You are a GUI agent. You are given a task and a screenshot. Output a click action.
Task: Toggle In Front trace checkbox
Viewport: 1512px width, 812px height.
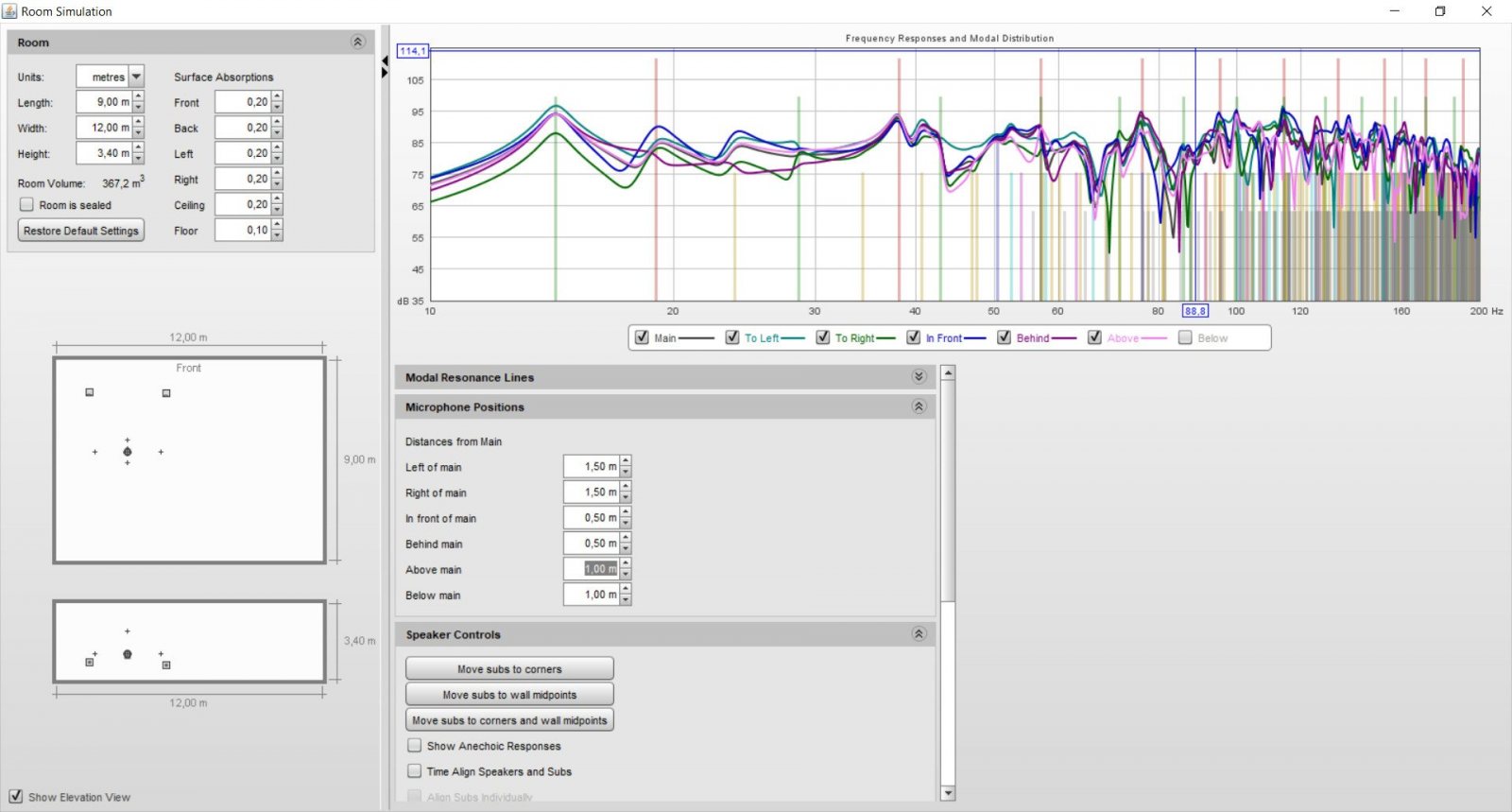(914, 337)
